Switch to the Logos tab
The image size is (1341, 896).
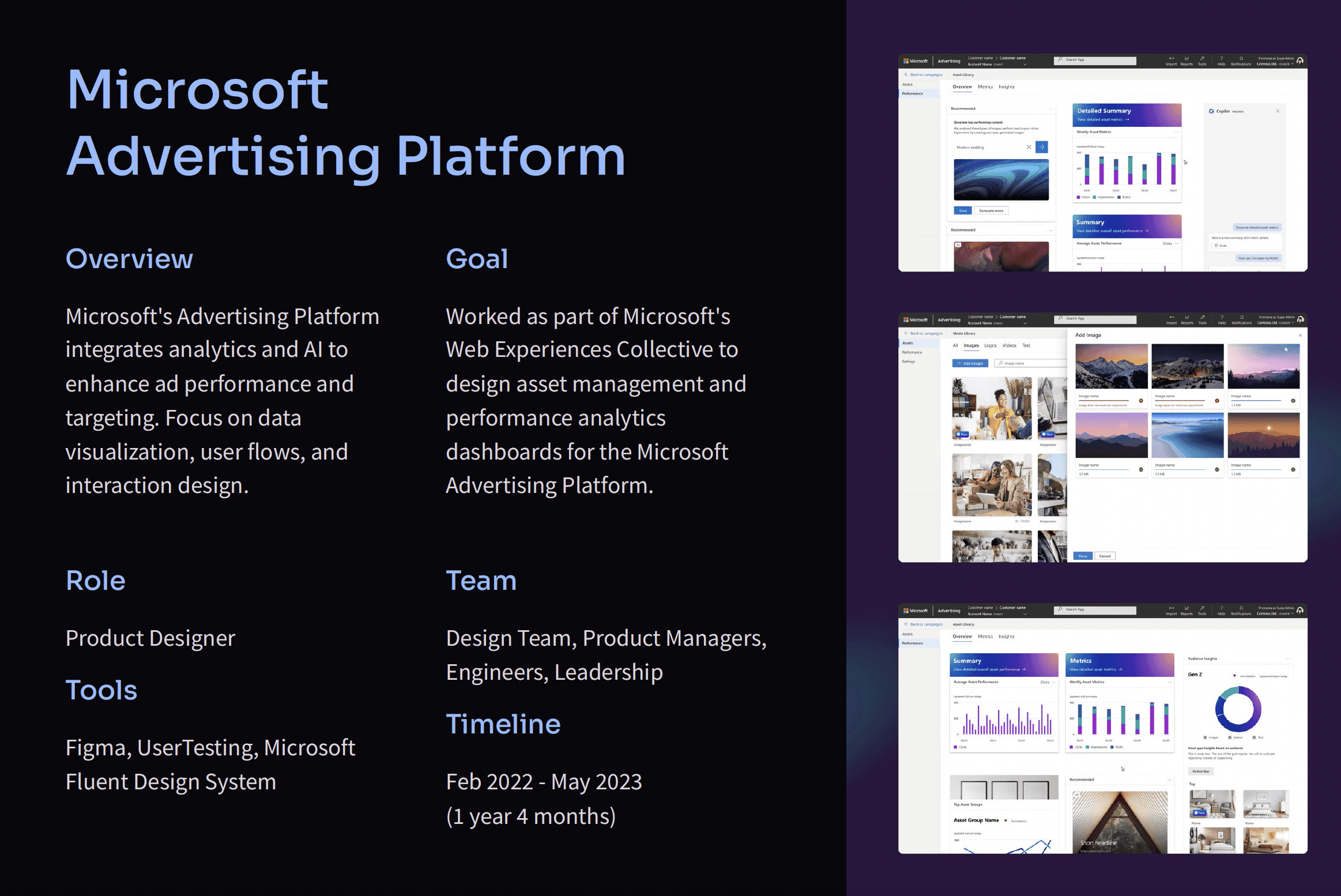[990, 345]
